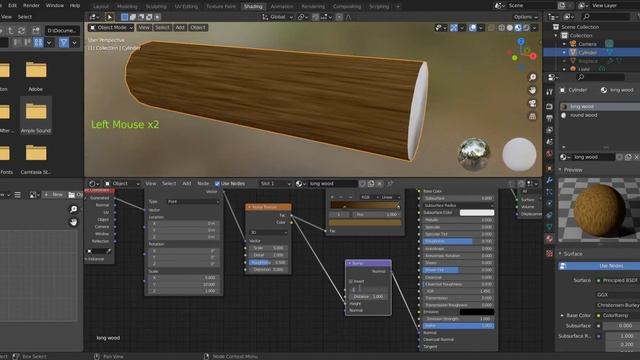Viewport: 640px width, 360px height.
Task: Open Modifier wrench properties tab
Action: 549,180
